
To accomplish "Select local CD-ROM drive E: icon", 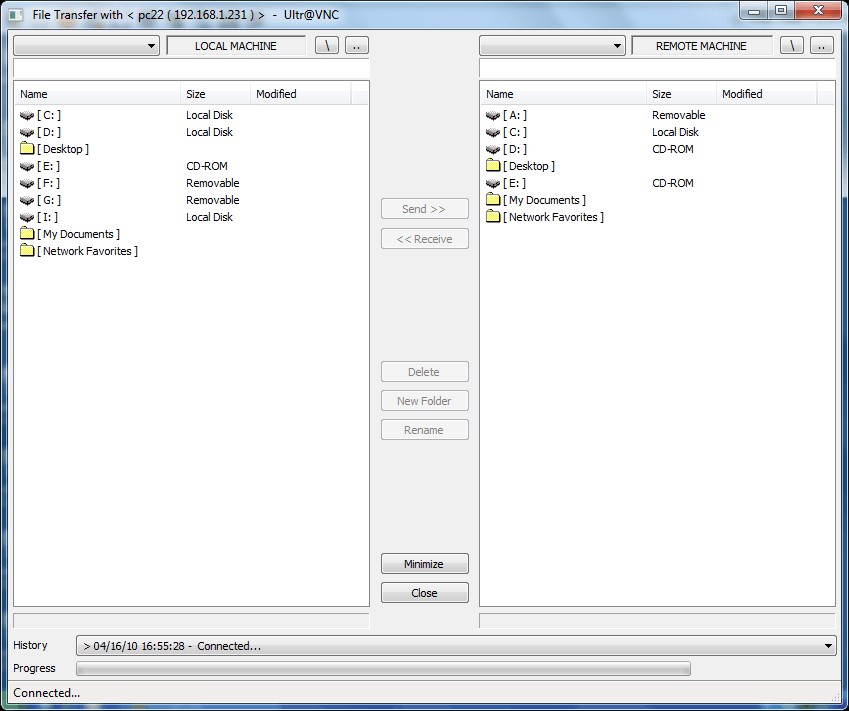I will pyautogui.click(x=27, y=166).
